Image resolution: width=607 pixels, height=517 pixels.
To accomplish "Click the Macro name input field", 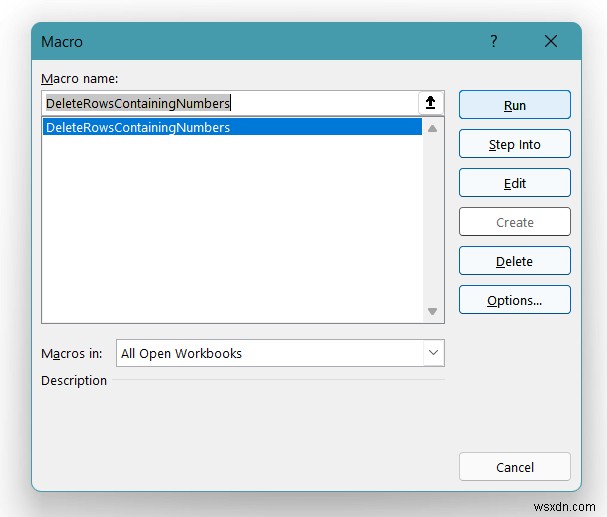I will tap(230, 103).
